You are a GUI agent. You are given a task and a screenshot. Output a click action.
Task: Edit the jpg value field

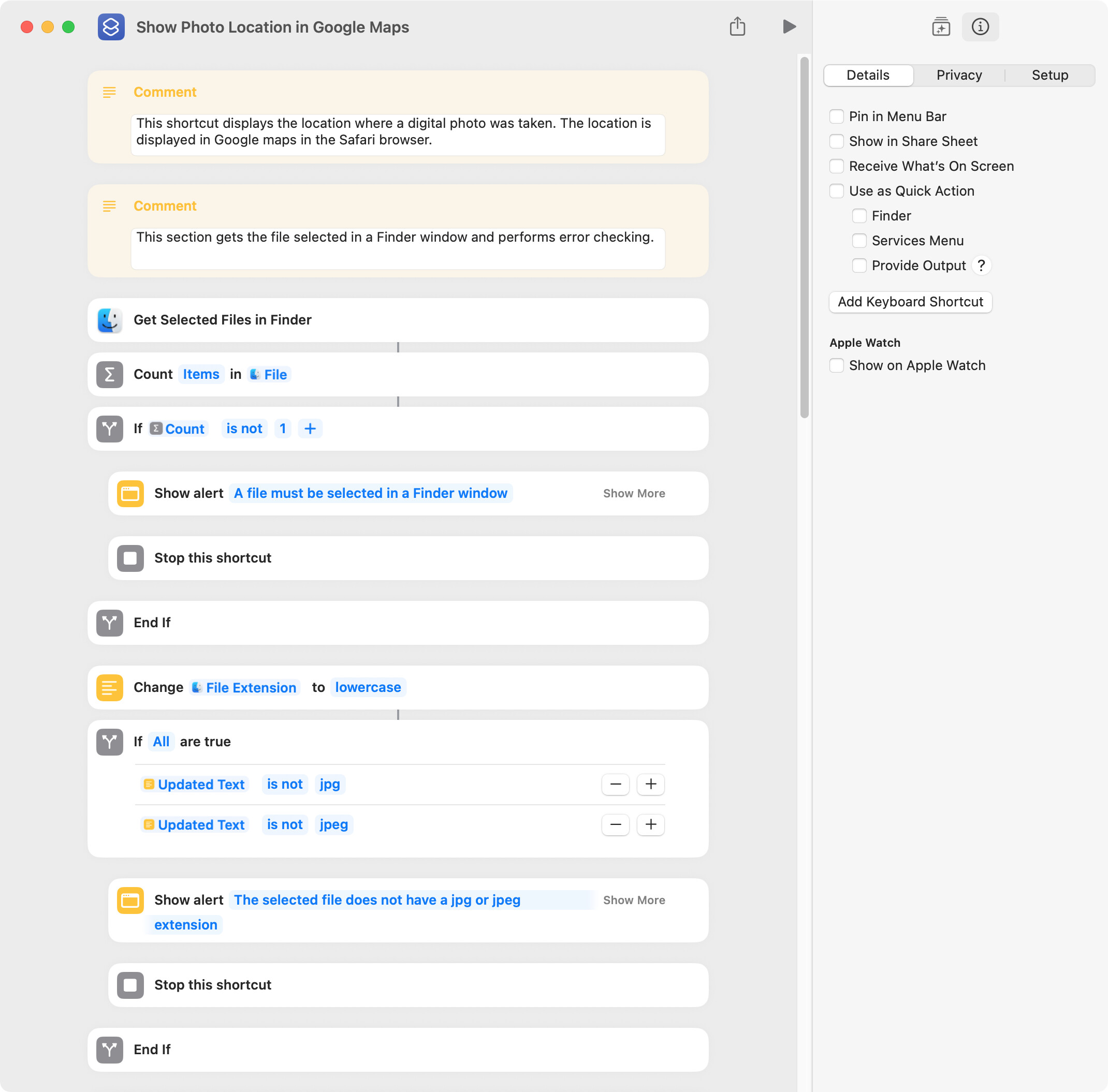click(x=330, y=785)
